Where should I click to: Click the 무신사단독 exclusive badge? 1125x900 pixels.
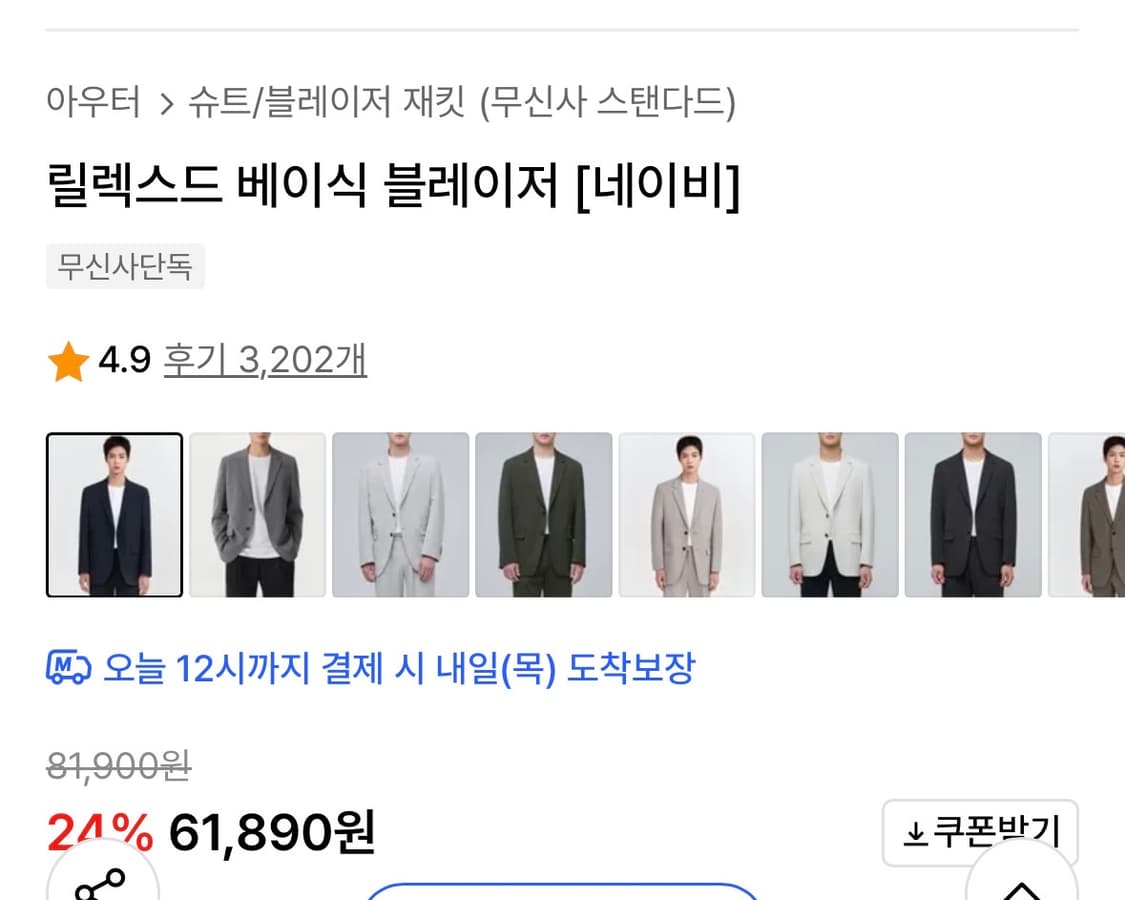[x=125, y=266]
